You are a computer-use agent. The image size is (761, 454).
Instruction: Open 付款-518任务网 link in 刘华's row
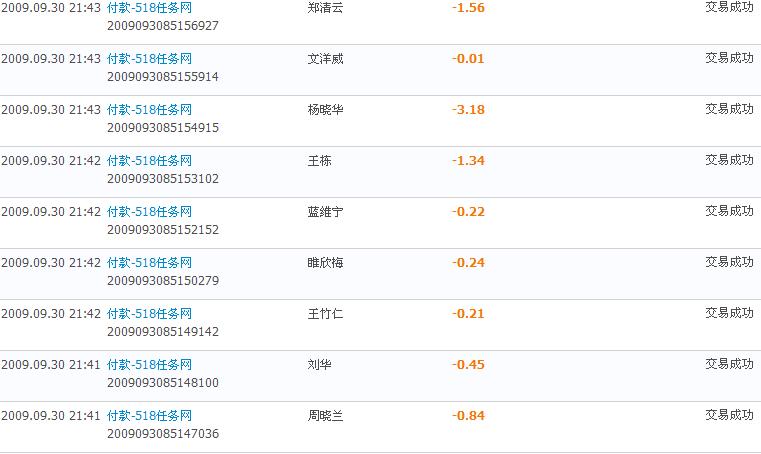(149, 364)
